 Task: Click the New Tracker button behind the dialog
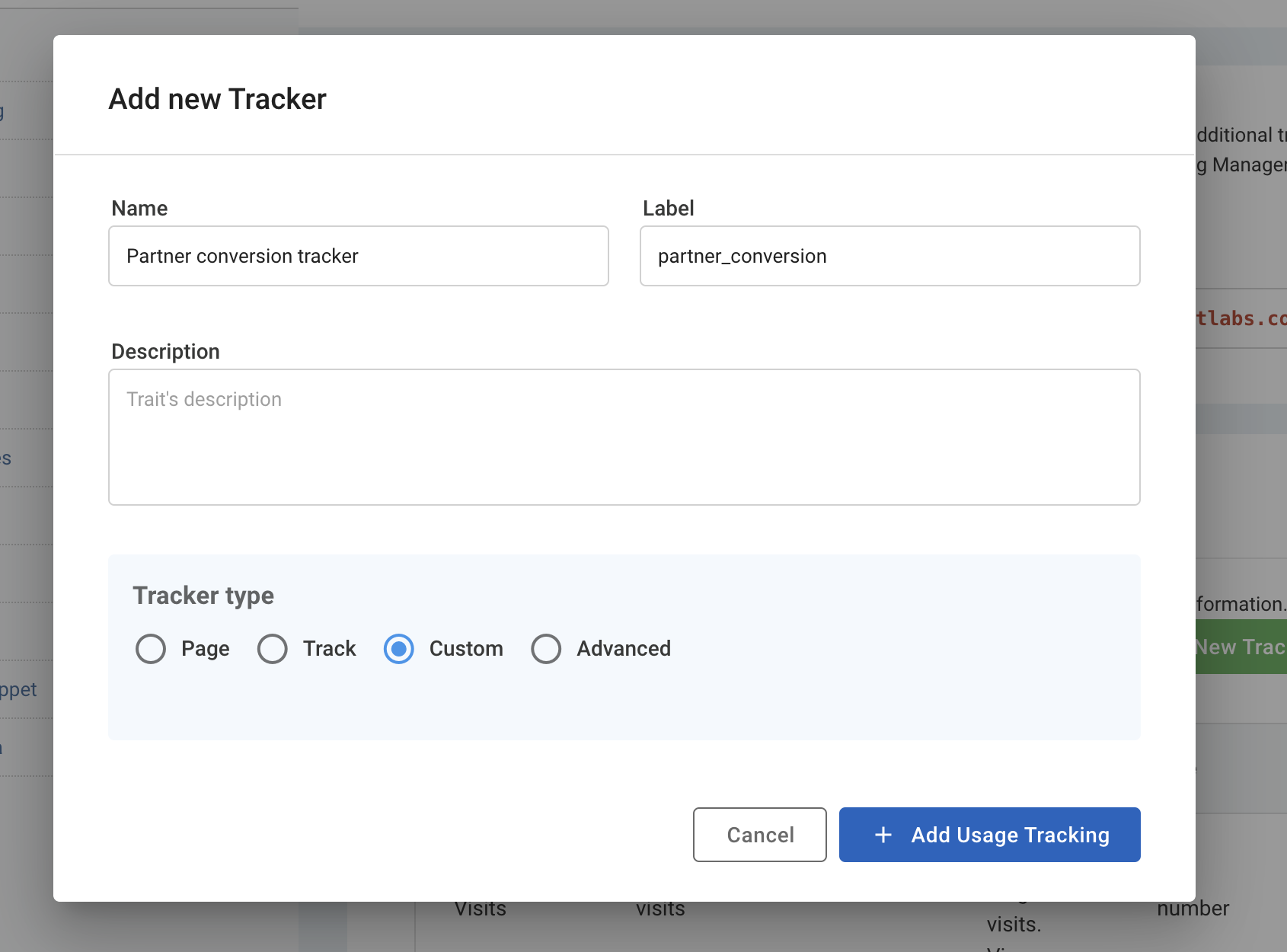(1241, 647)
